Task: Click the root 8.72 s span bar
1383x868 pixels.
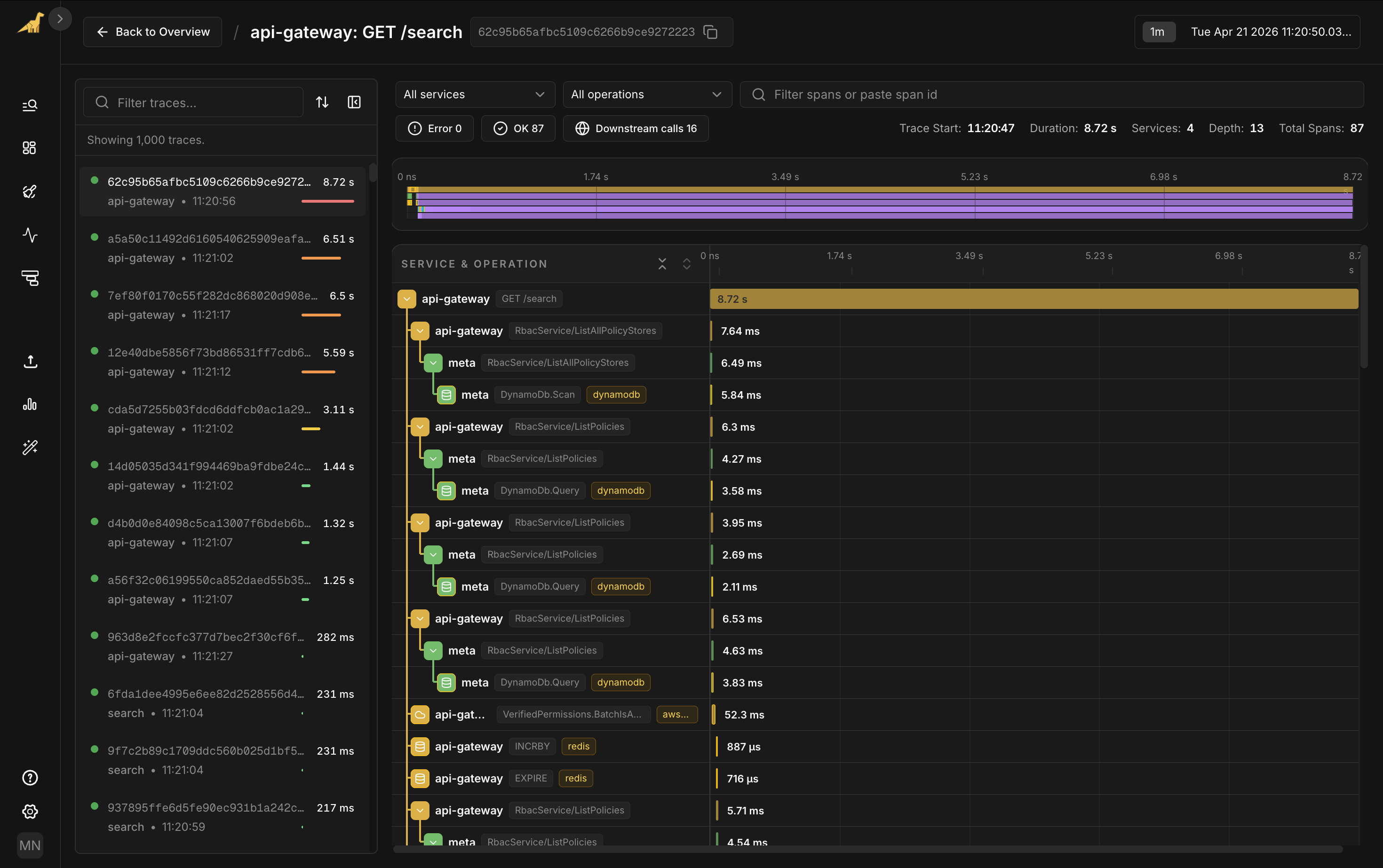Action: point(1034,299)
